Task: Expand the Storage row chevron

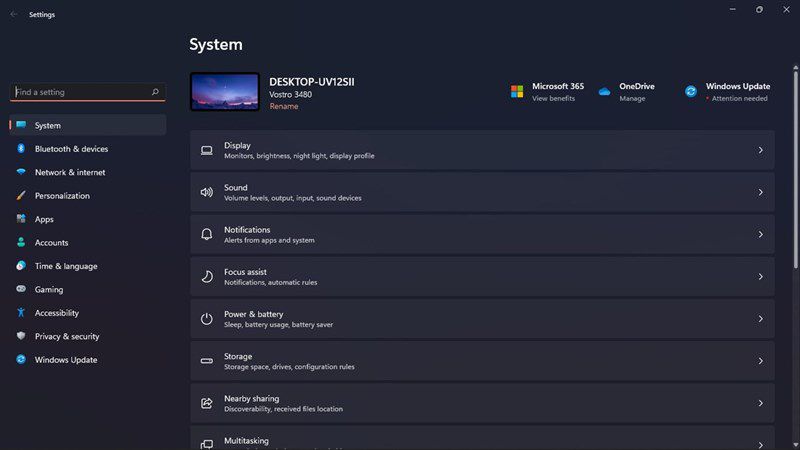Action: click(x=760, y=361)
